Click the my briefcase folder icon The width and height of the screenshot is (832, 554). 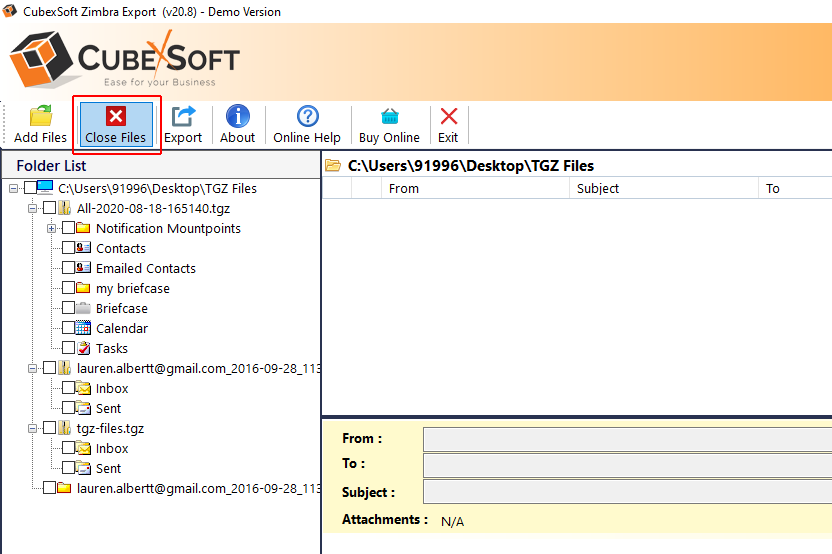point(83,288)
